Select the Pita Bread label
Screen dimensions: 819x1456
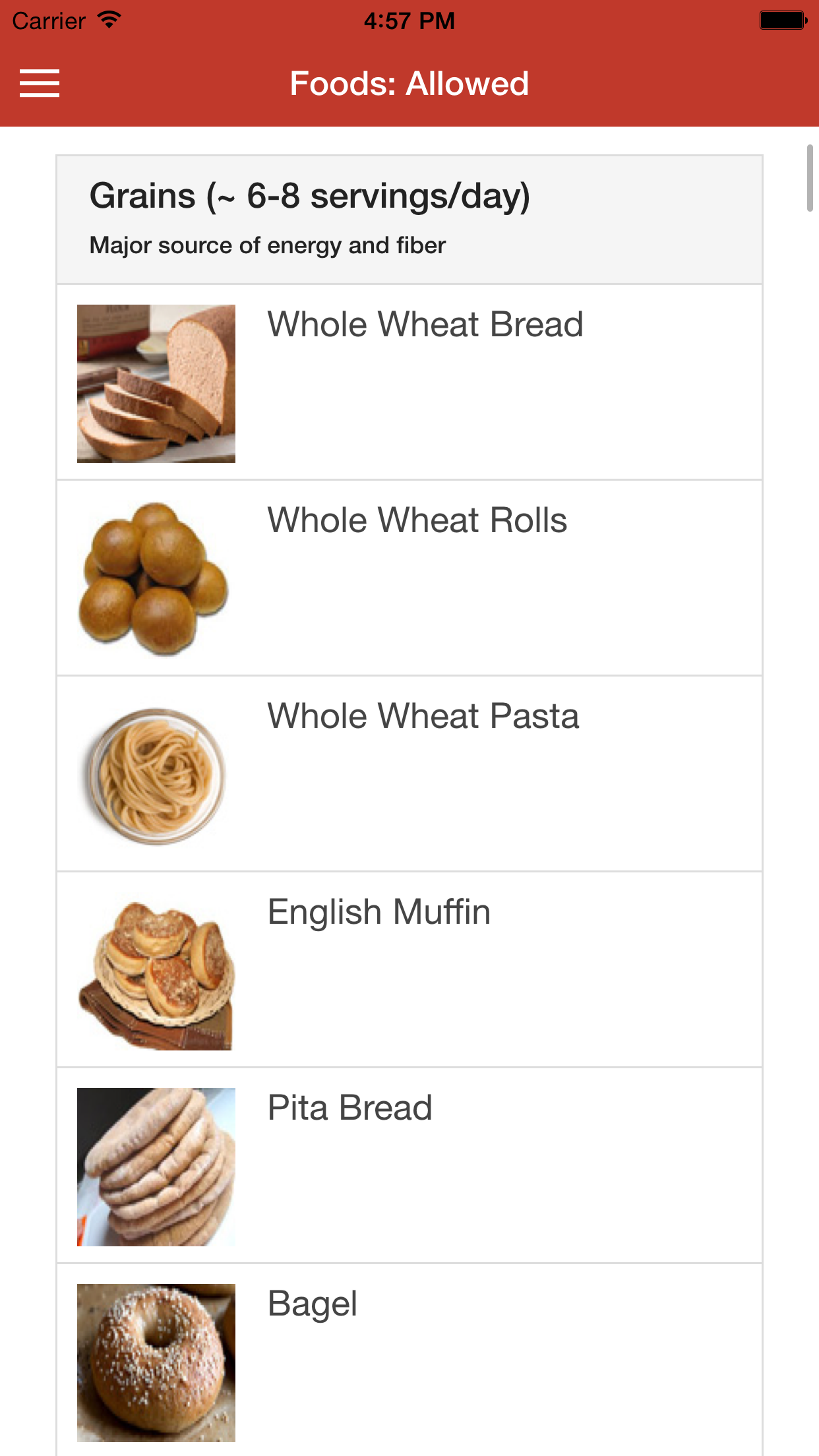[350, 1108]
